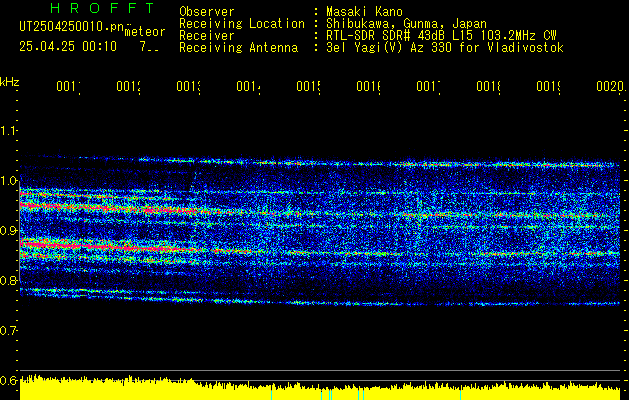
Task: Click the yellow signal level bar graph
Action: 320,388
